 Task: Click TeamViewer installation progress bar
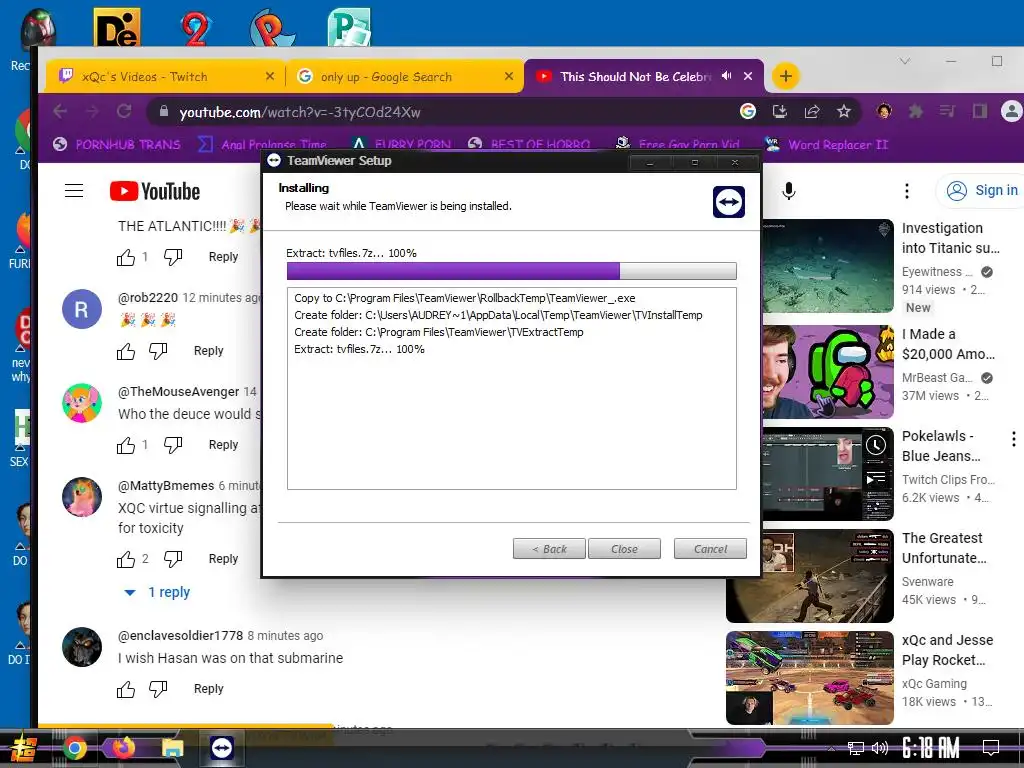[511, 271]
